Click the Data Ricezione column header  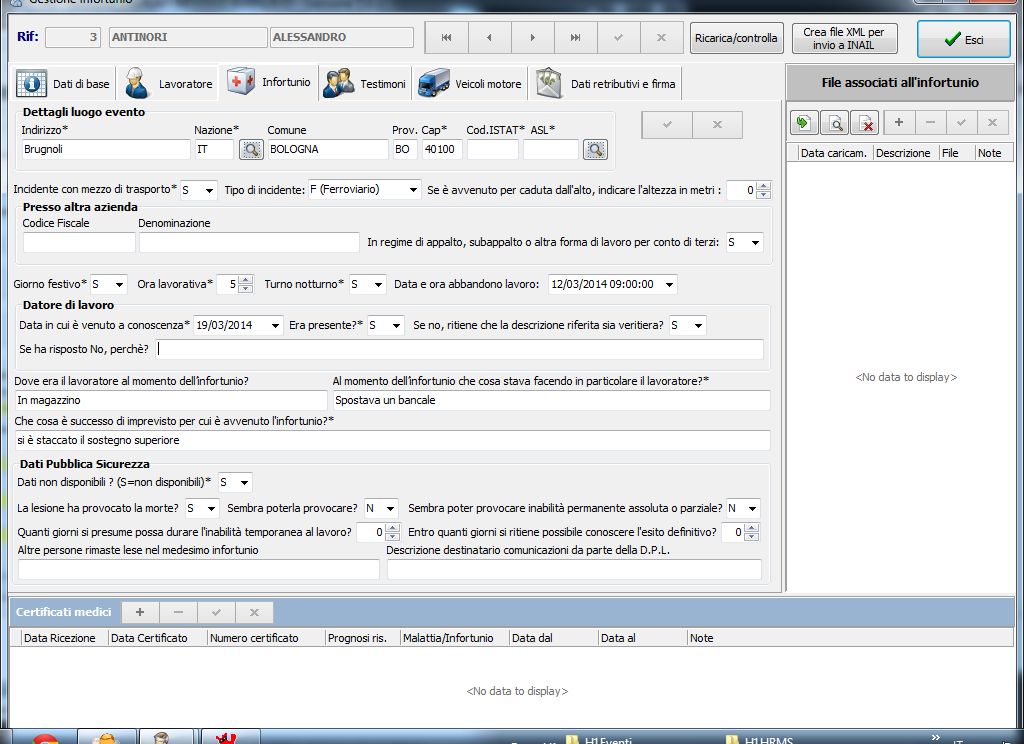pyautogui.click(x=59, y=638)
